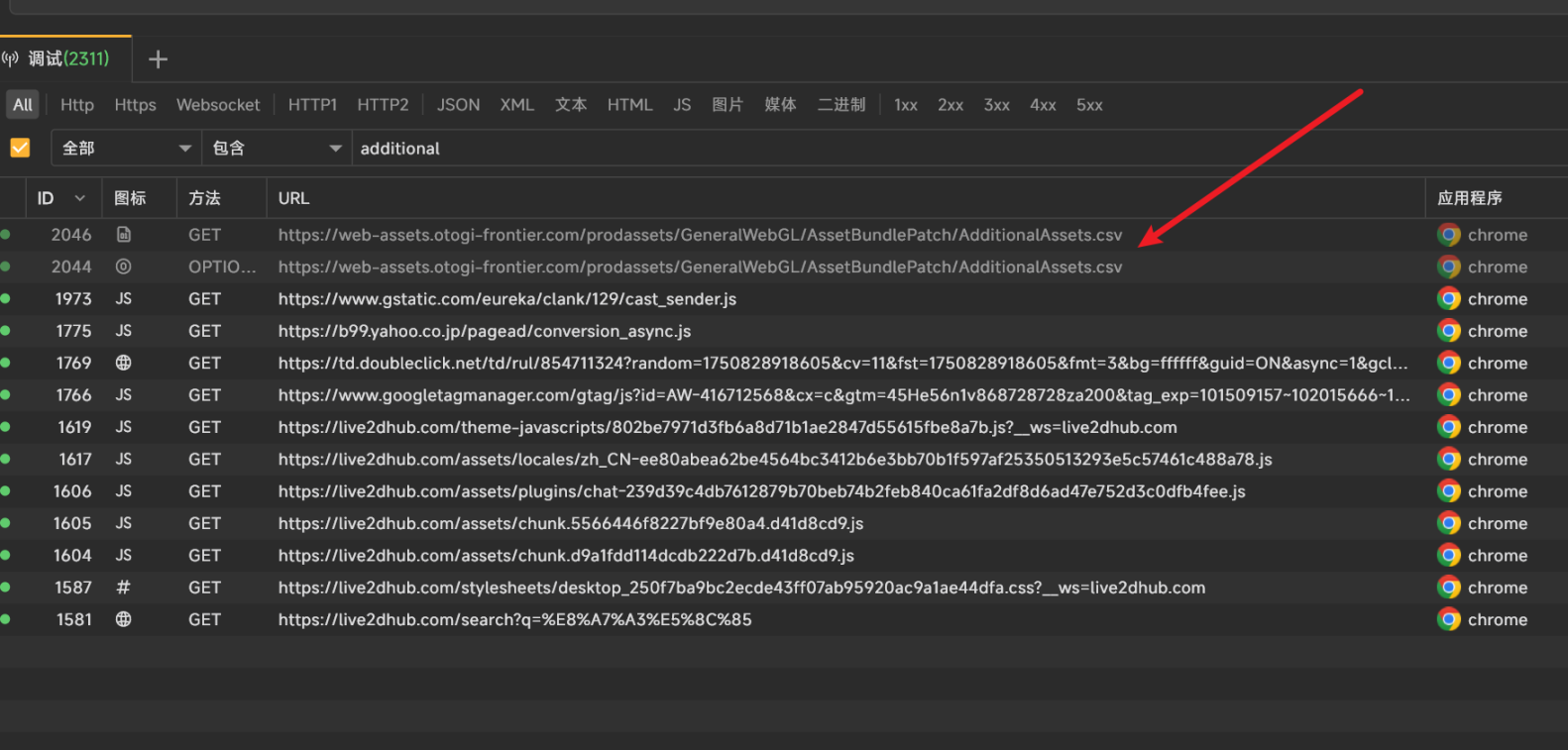The image size is (1568, 750).
Task: Show only 二进制 binary responses
Action: [841, 104]
